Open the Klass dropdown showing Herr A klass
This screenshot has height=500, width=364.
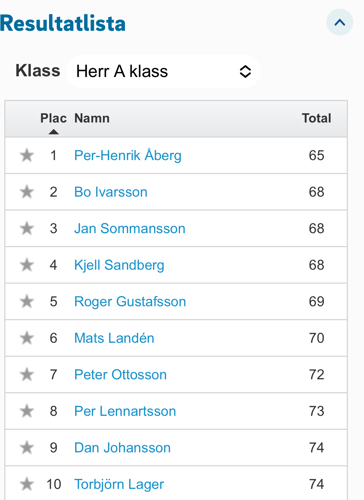pyautogui.click(x=163, y=71)
